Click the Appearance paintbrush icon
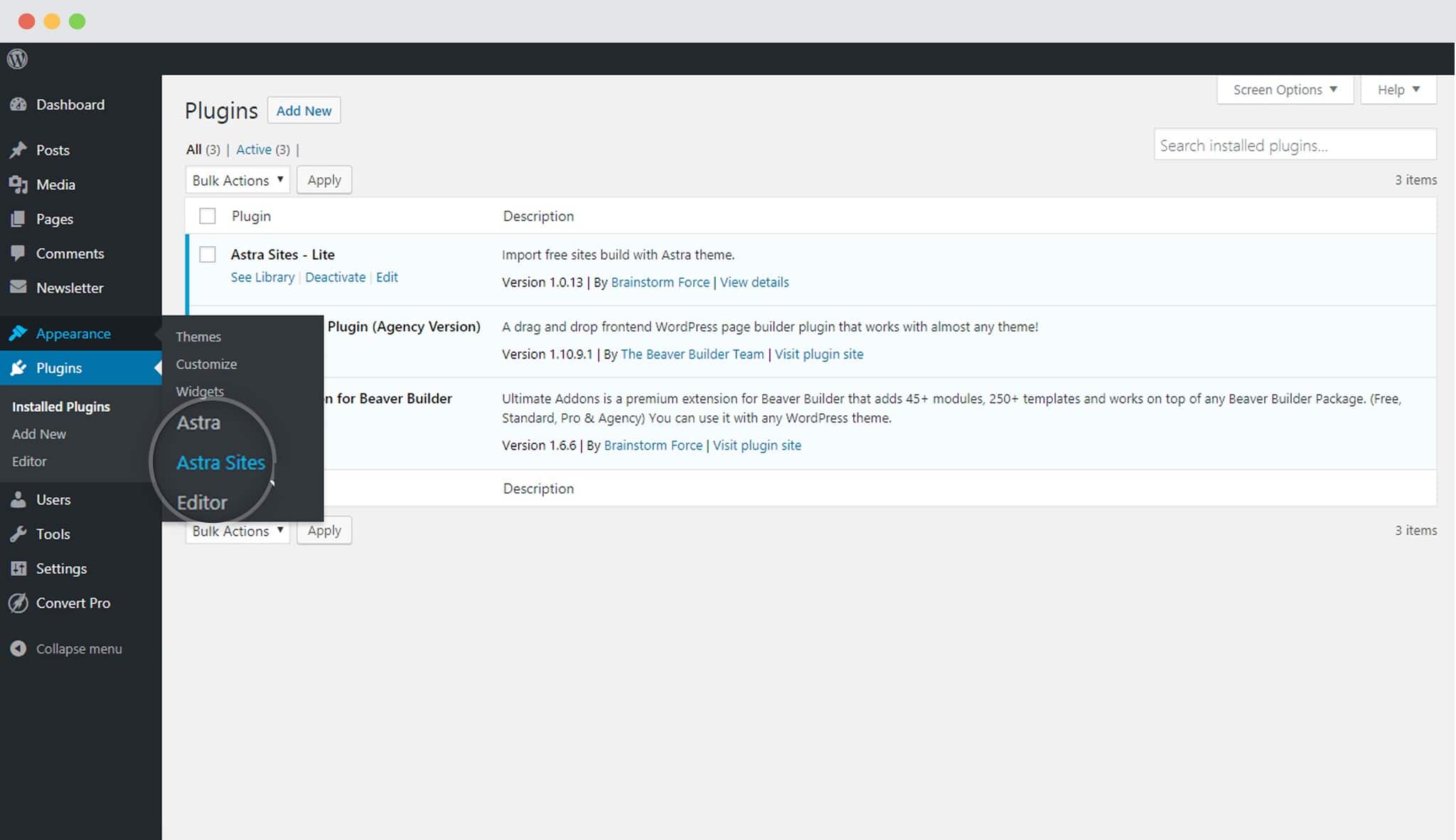This screenshot has height=840, width=1456. click(x=18, y=333)
